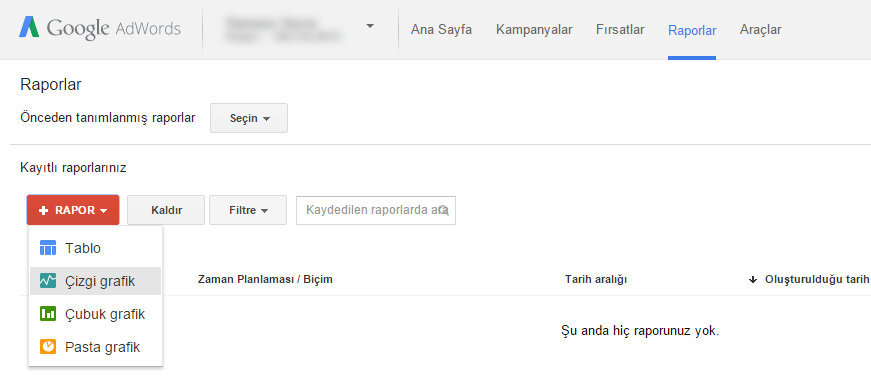Click the Kaldır button
Viewport: 871px width, 383px height.
166,210
